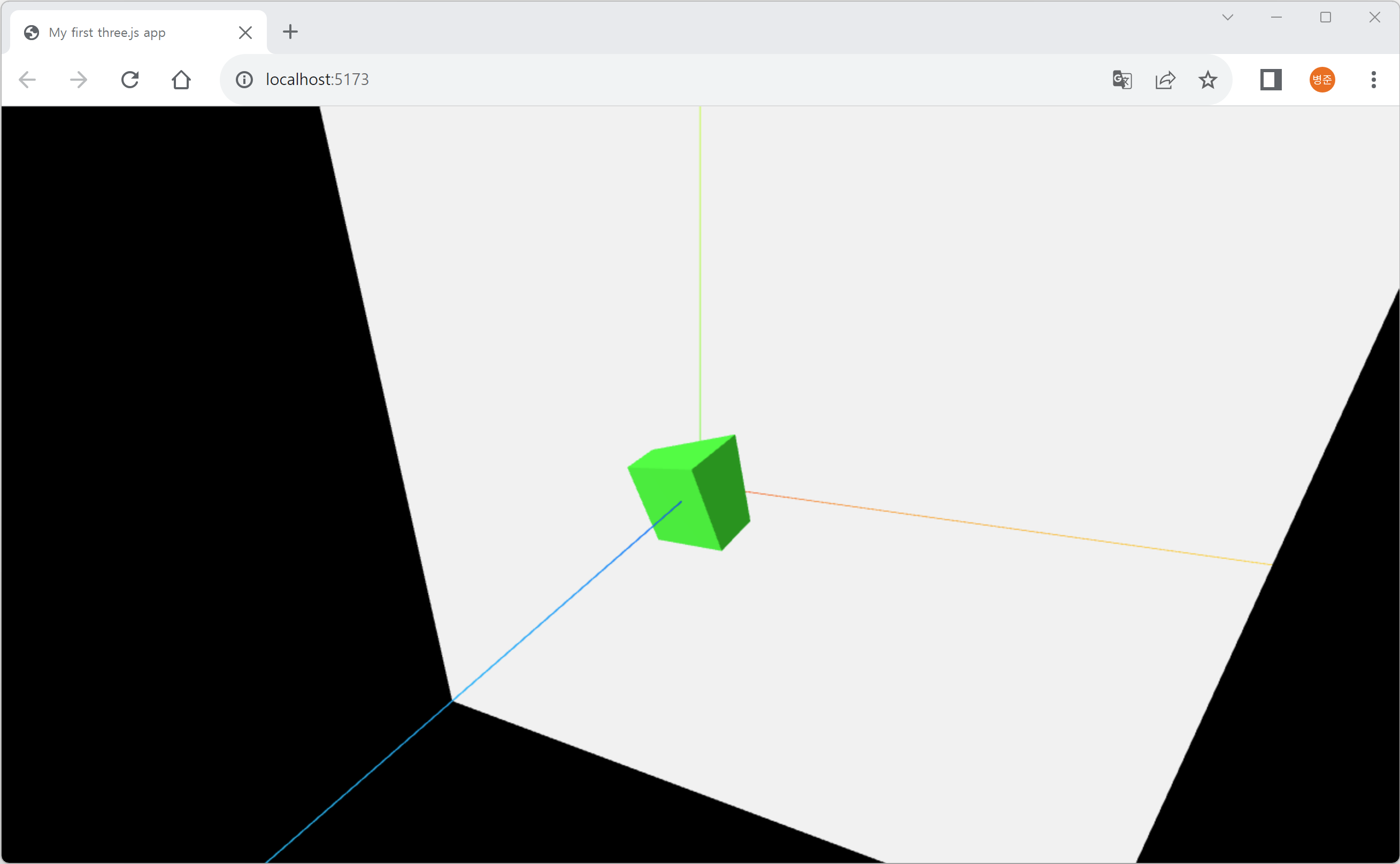Open Google Translate page icon
Screen dimensions: 1400x864
click(1122, 80)
